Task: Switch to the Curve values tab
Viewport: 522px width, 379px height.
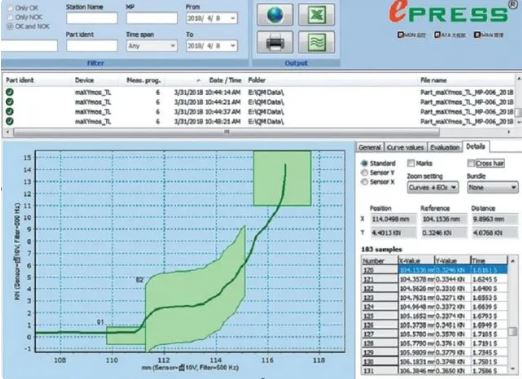Action: tap(405, 147)
